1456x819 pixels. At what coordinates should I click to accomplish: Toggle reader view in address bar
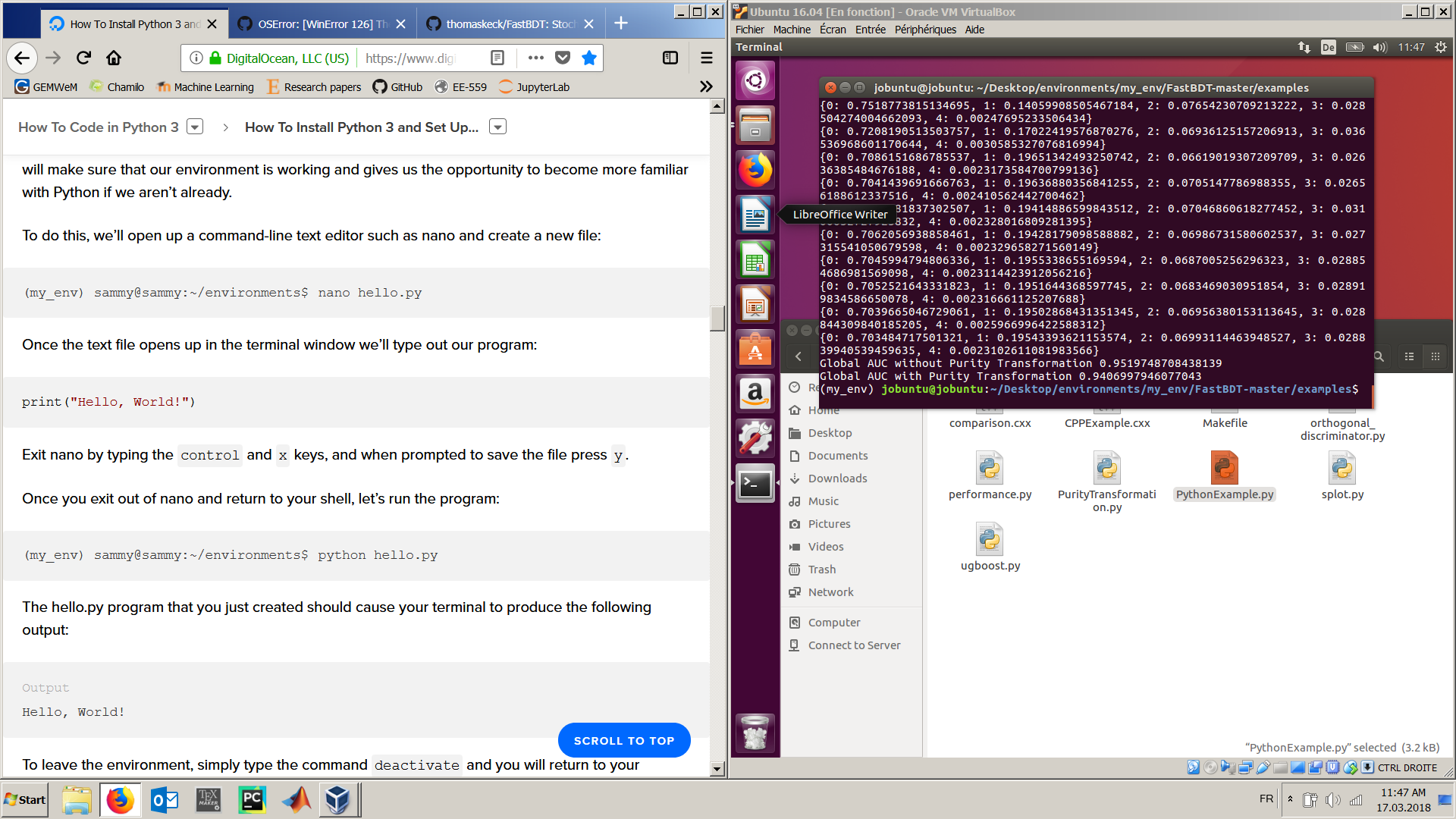click(497, 58)
